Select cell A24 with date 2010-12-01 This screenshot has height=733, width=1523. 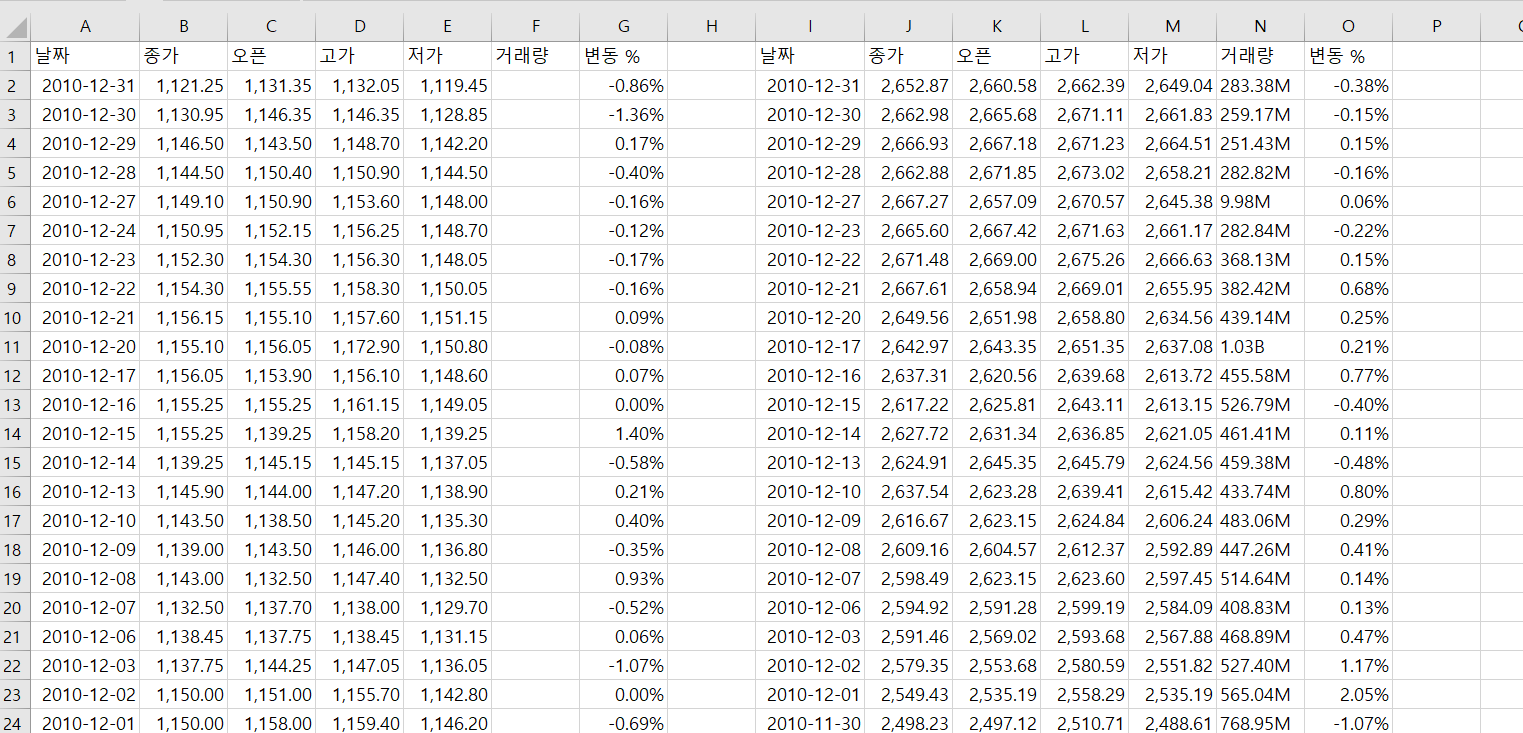click(x=85, y=723)
